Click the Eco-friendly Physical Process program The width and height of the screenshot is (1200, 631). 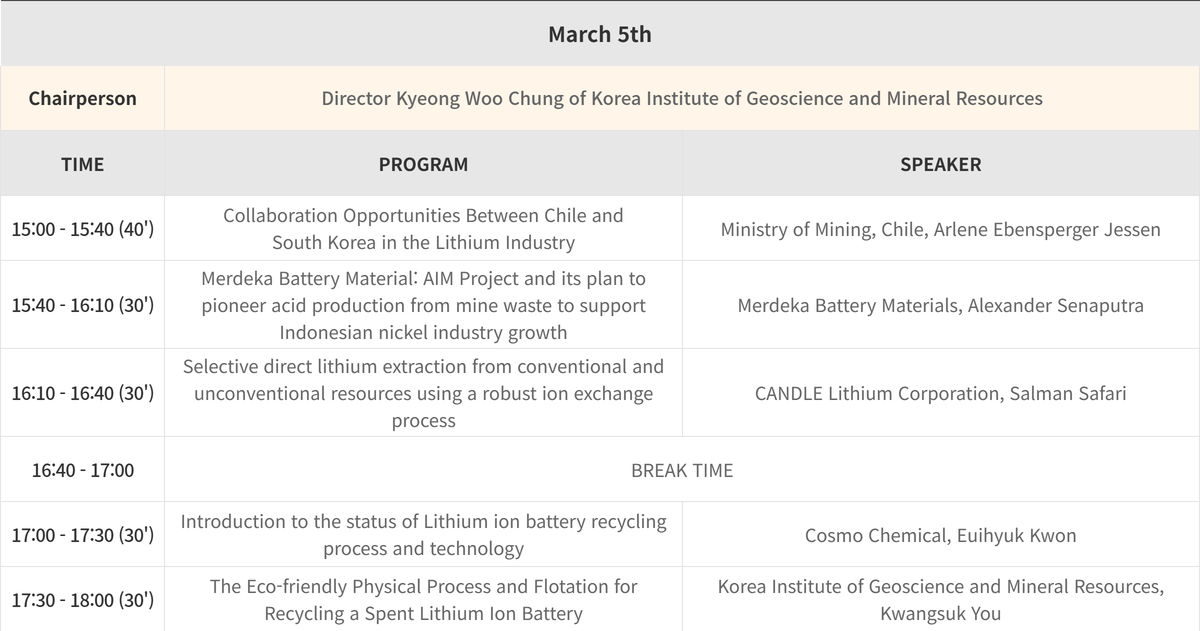[x=423, y=600]
